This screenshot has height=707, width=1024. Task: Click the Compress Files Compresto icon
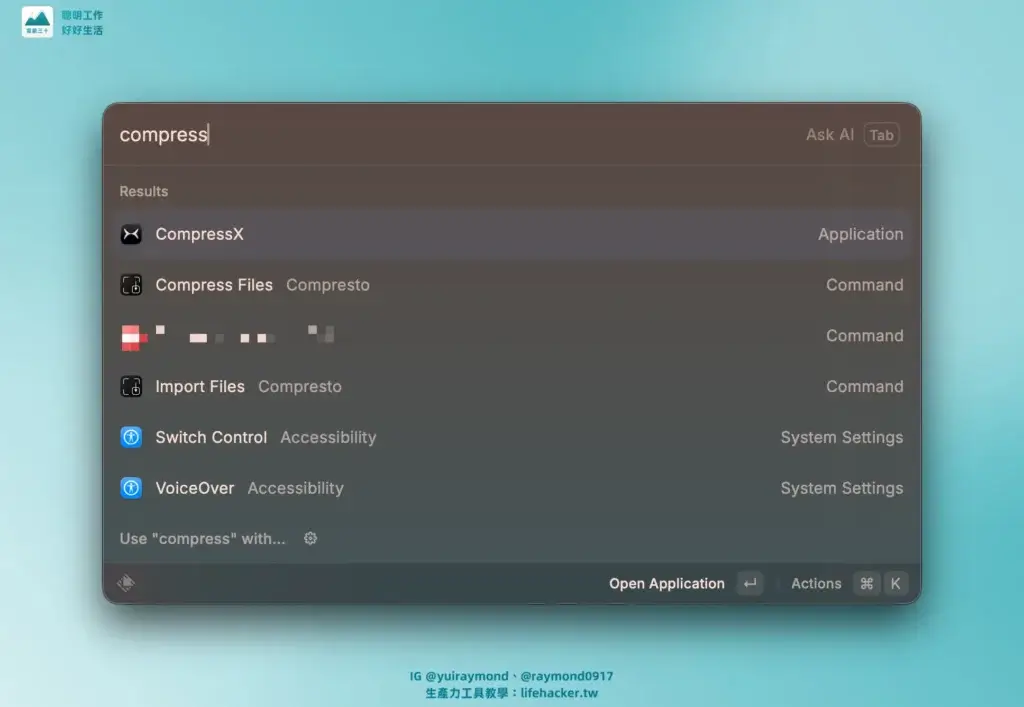click(131, 285)
